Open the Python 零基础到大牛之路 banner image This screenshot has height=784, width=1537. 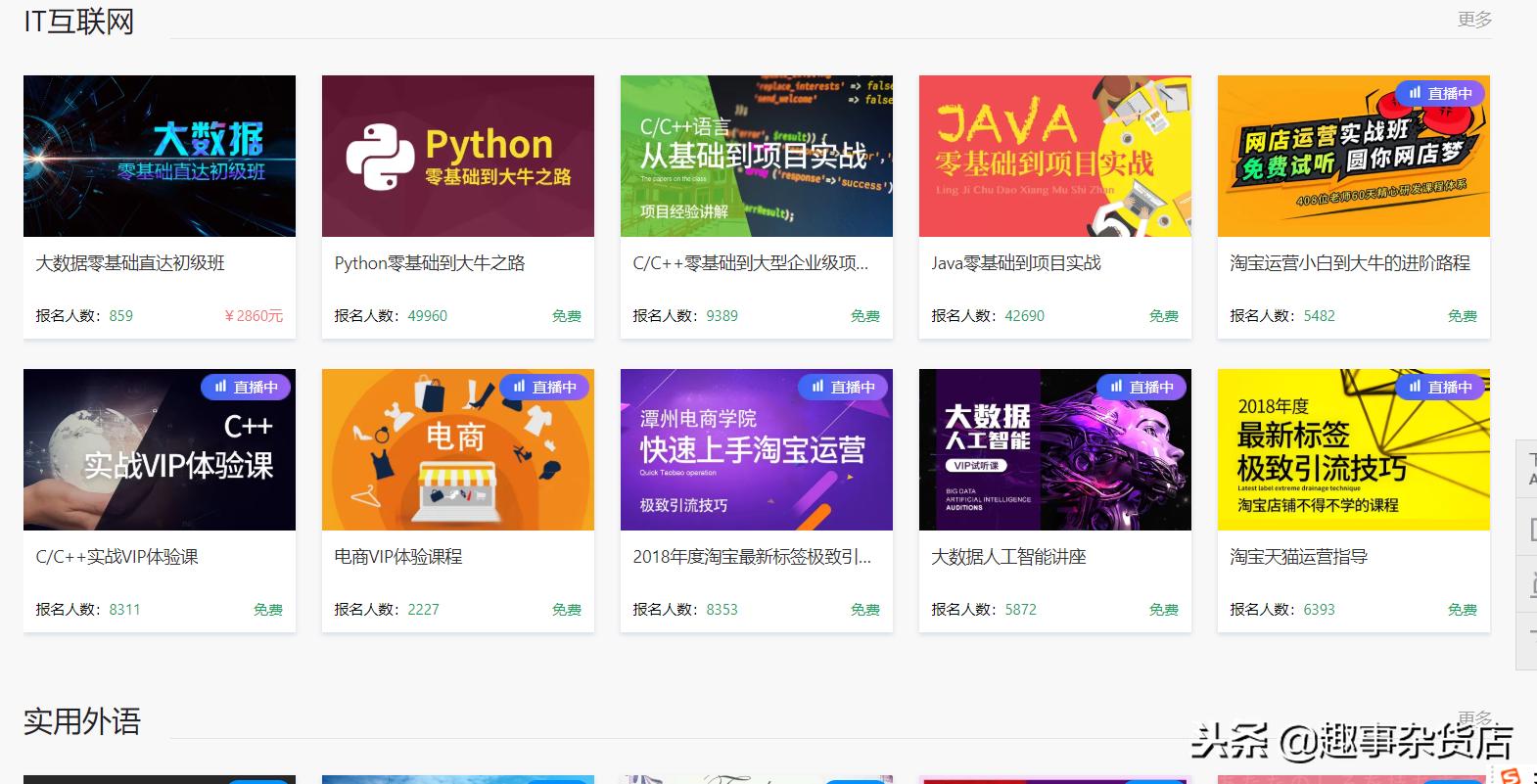pos(458,156)
